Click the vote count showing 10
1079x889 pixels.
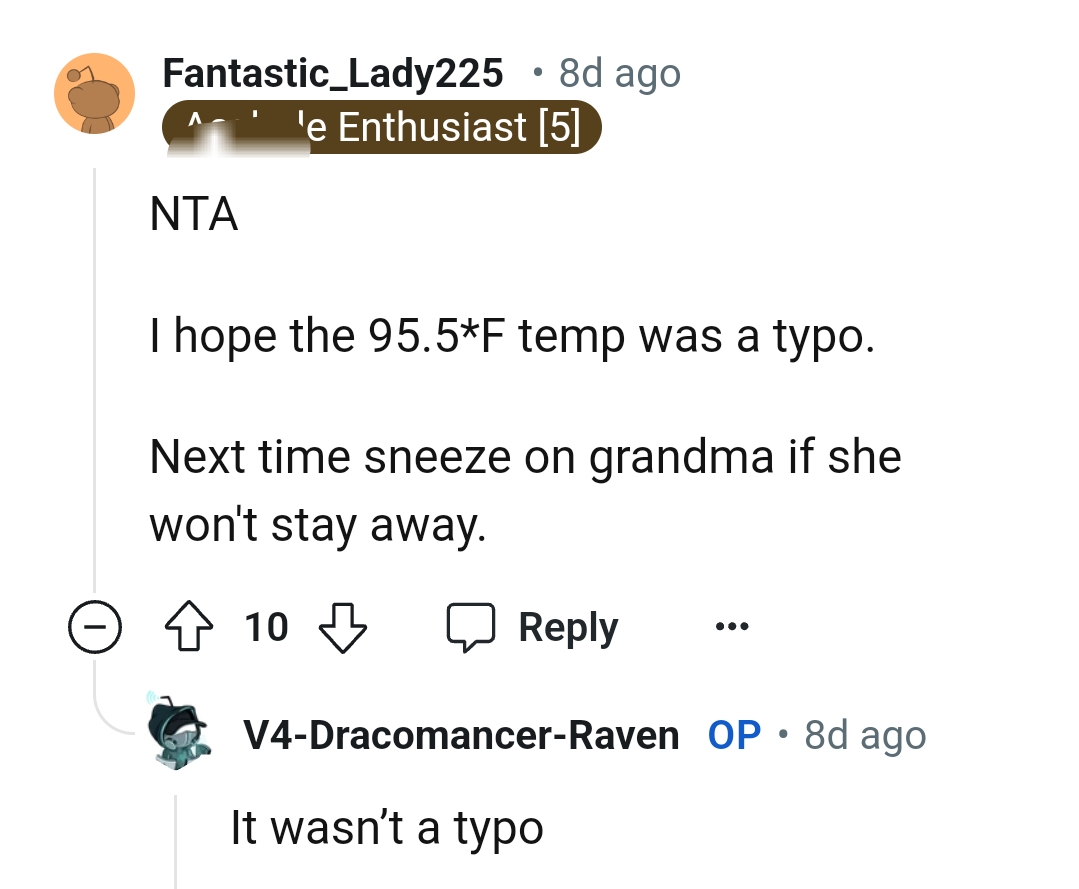(x=265, y=627)
